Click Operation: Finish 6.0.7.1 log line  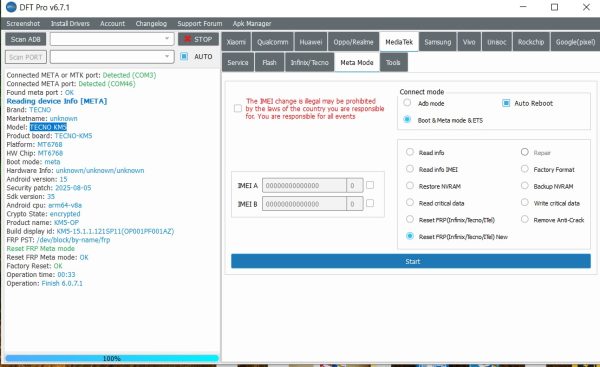(x=44, y=284)
